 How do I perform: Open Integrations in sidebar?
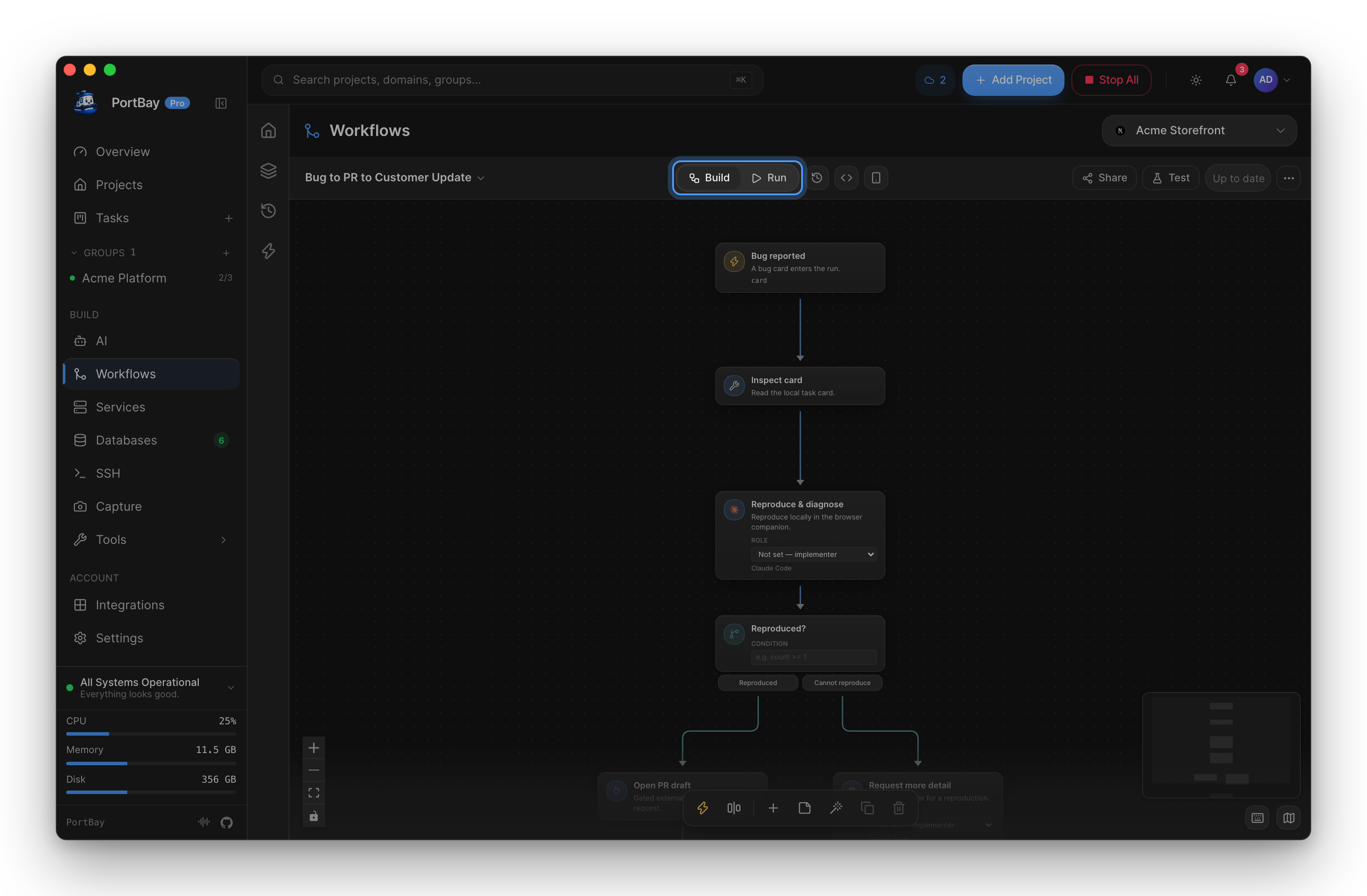[151, 605]
